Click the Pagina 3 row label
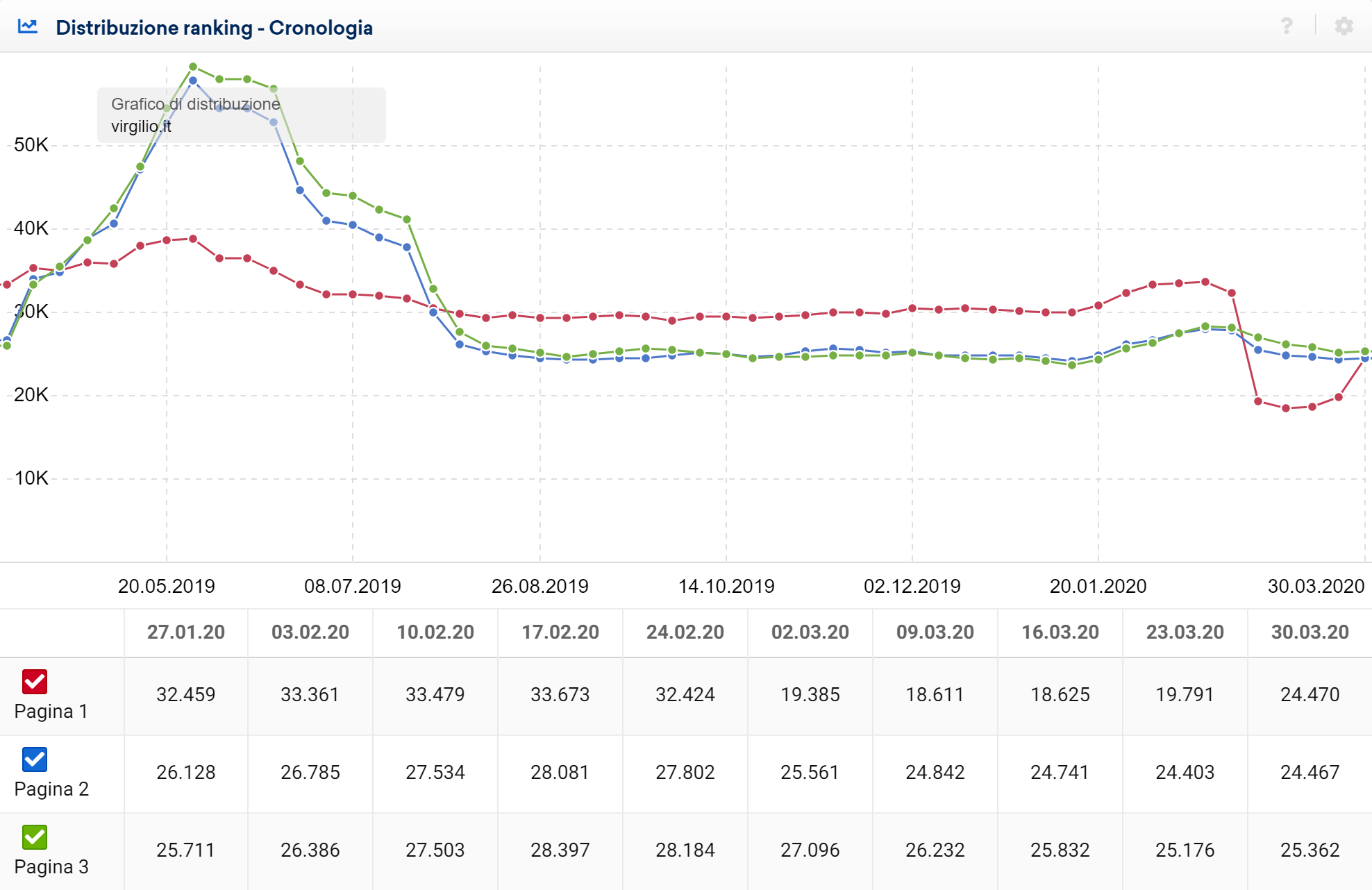 click(51, 867)
